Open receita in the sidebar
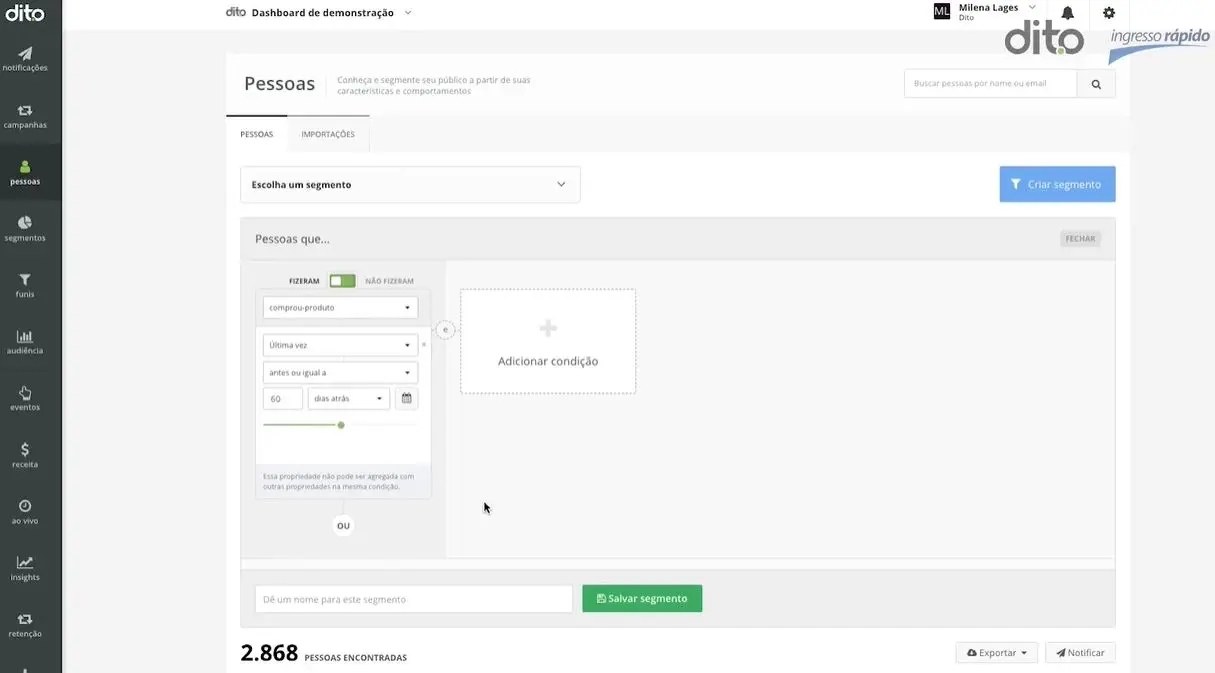Screen dimensions: 1215x673 [25, 455]
